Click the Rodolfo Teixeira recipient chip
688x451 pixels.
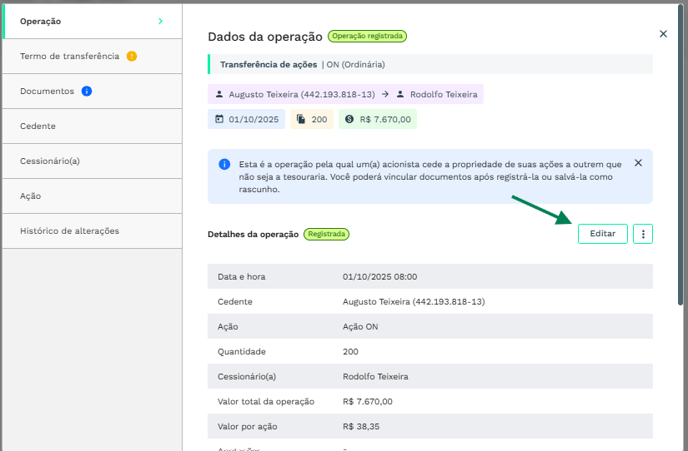pyautogui.click(x=438, y=94)
